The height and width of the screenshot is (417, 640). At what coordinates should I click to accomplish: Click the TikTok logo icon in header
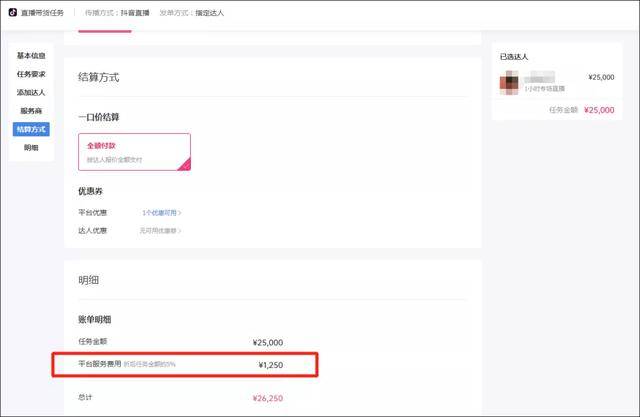point(12,14)
